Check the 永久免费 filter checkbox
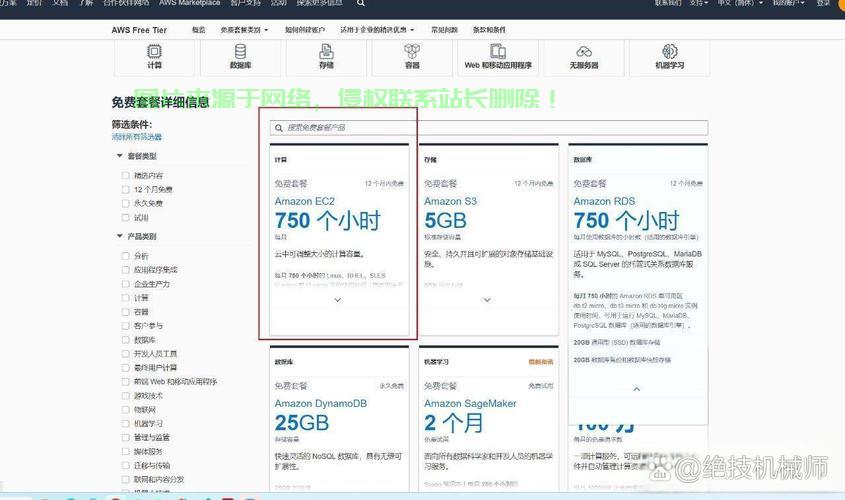Viewport: 845px width, 500px height. point(126,203)
